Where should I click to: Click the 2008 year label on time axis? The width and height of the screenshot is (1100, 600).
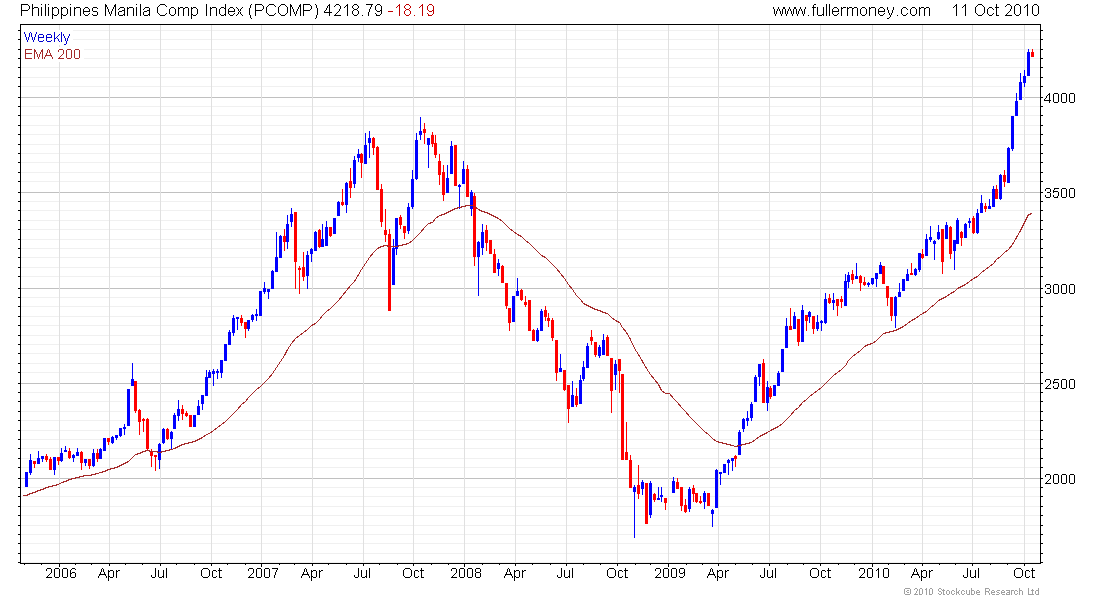(466, 573)
